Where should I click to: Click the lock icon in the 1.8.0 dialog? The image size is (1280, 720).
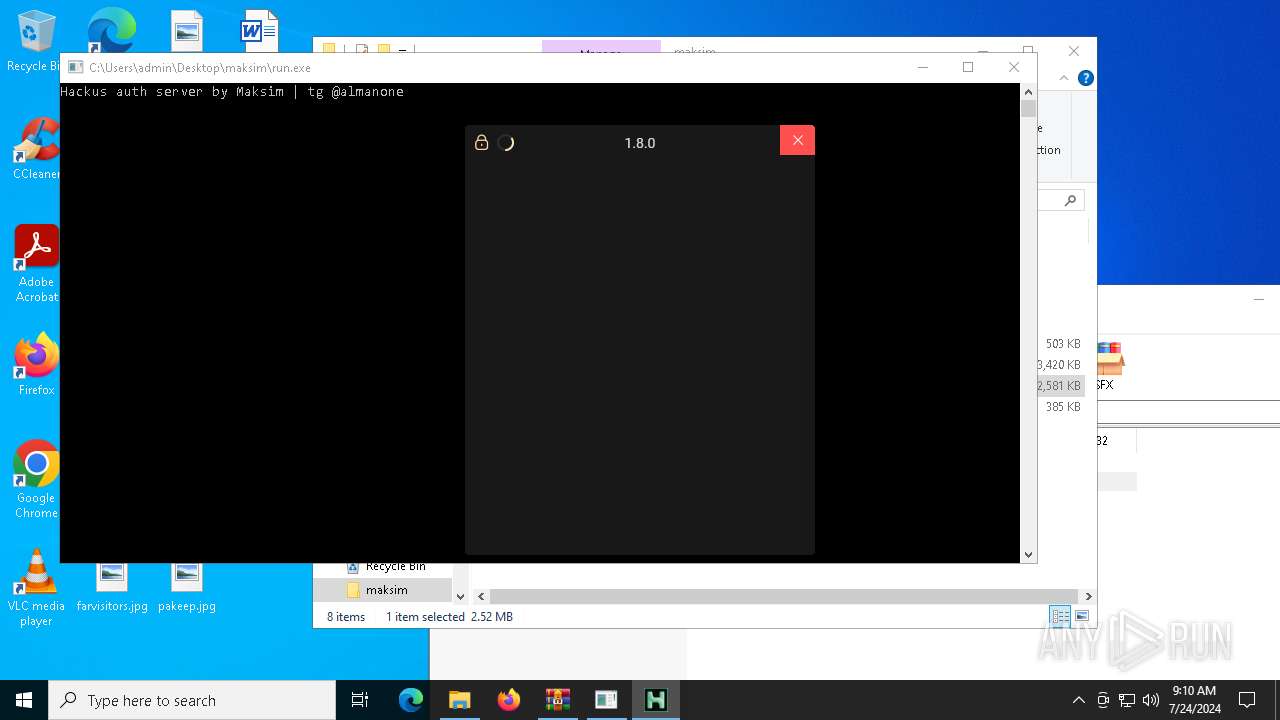481,143
